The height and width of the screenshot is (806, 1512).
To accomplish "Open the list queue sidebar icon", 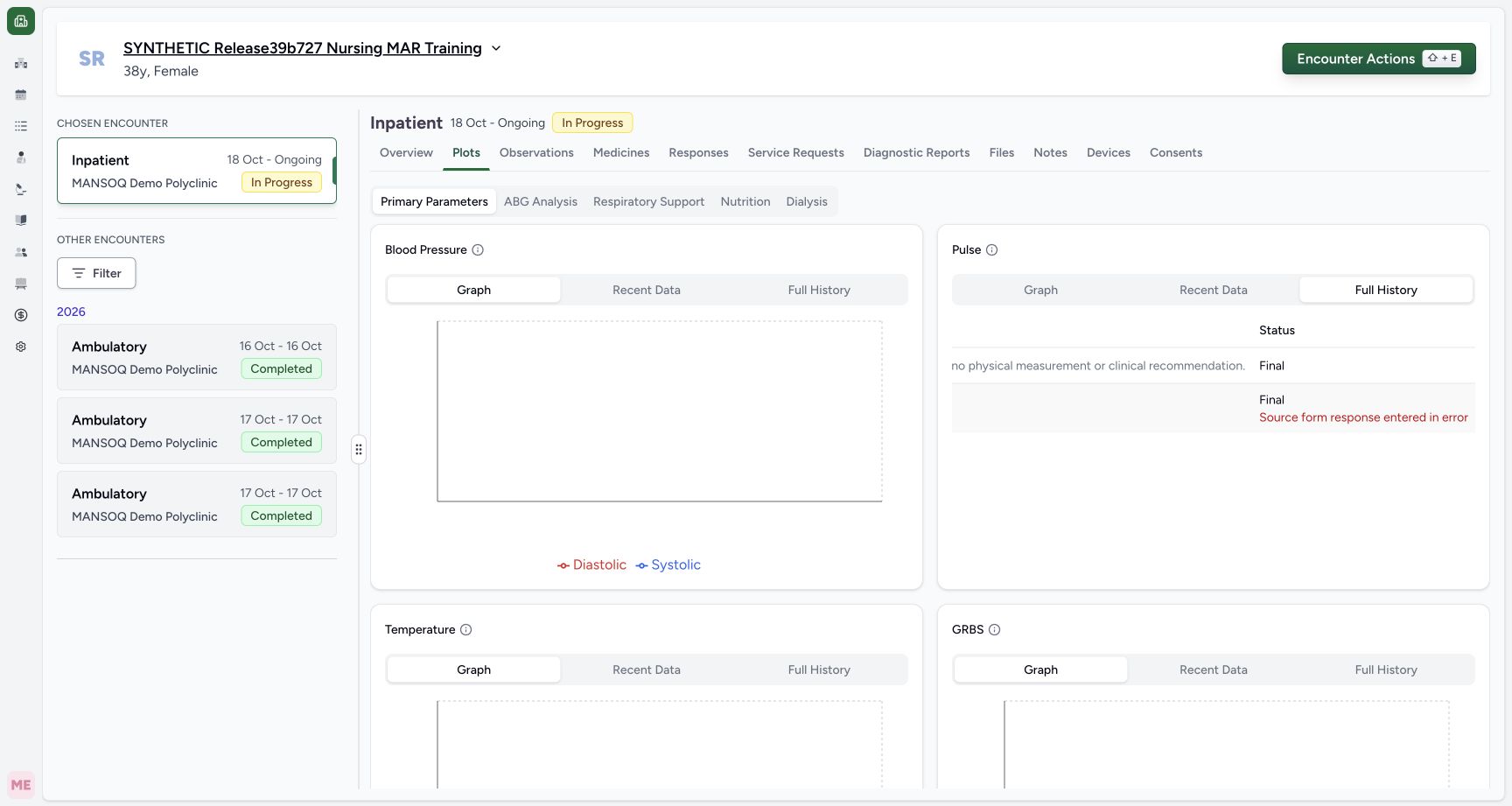I will (x=21, y=126).
